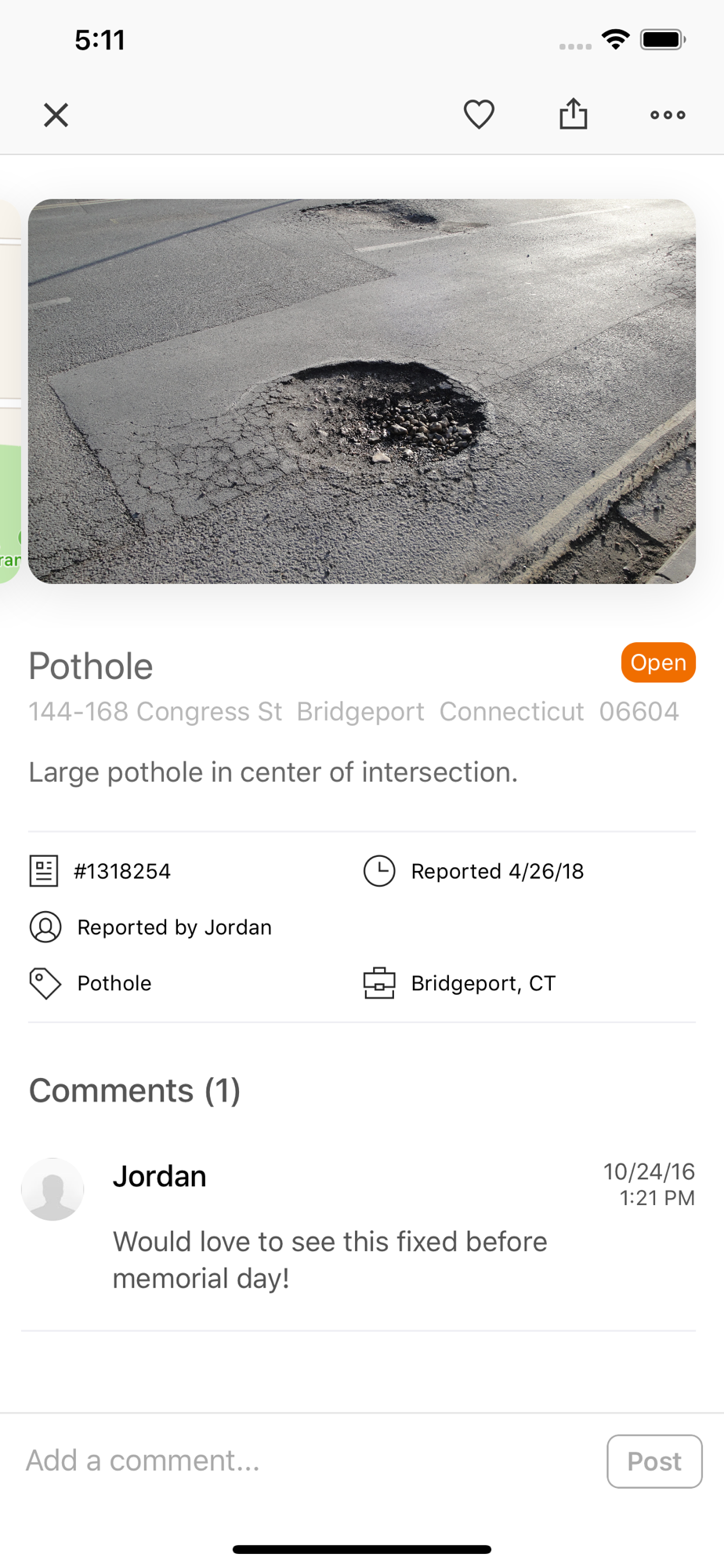
Task: Tap the user profile icon by Reported by Jordan
Action: [45, 927]
